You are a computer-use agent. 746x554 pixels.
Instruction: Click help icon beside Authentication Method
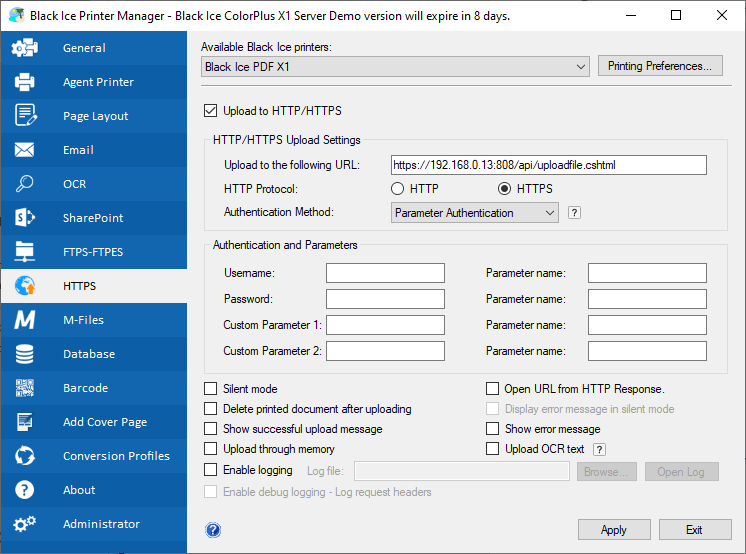point(574,213)
